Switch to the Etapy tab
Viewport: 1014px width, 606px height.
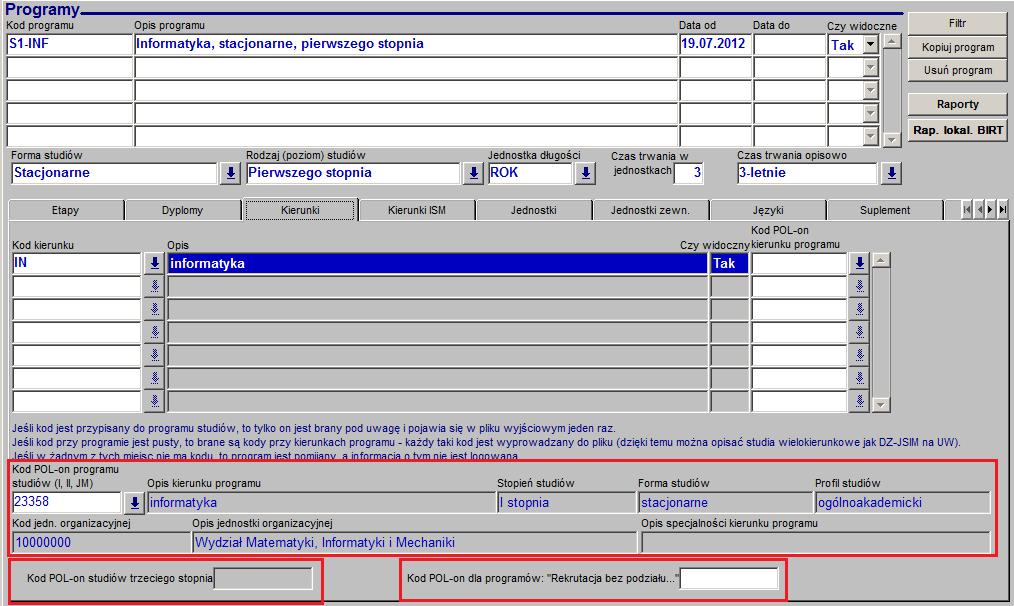point(65,210)
